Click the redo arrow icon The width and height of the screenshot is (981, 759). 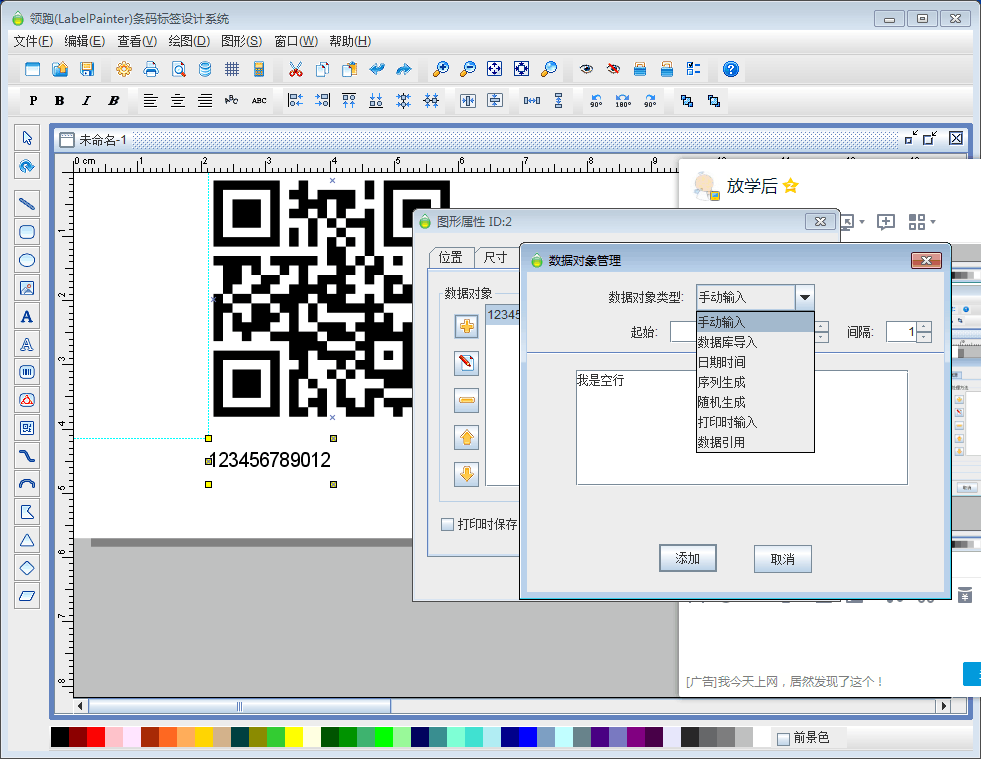pyautogui.click(x=404, y=69)
